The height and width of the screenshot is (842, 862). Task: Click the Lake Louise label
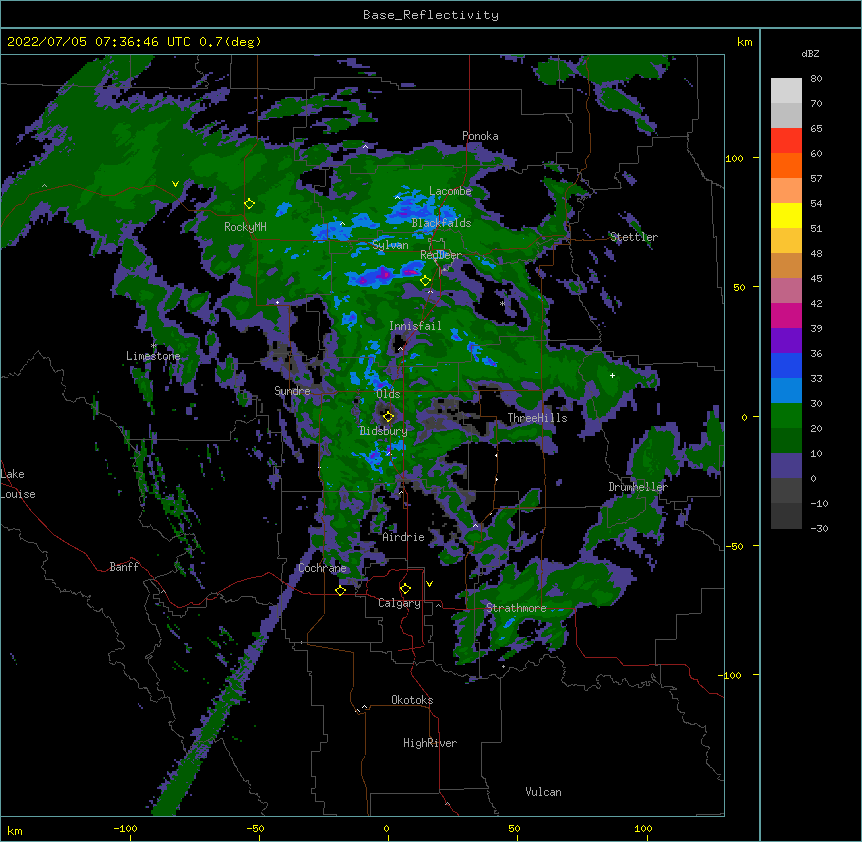18,484
